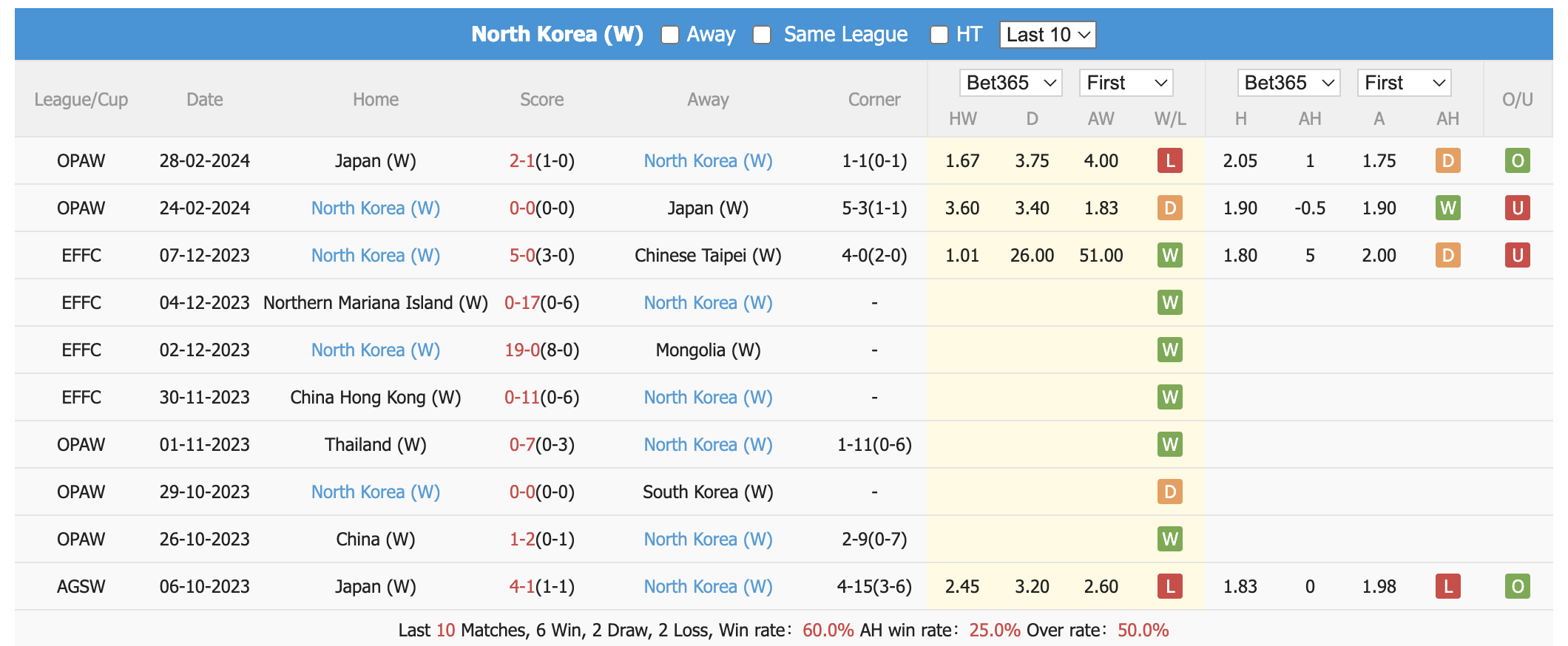Click the League/Cup column header
This screenshot has height=646, width=1568.
point(81,99)
